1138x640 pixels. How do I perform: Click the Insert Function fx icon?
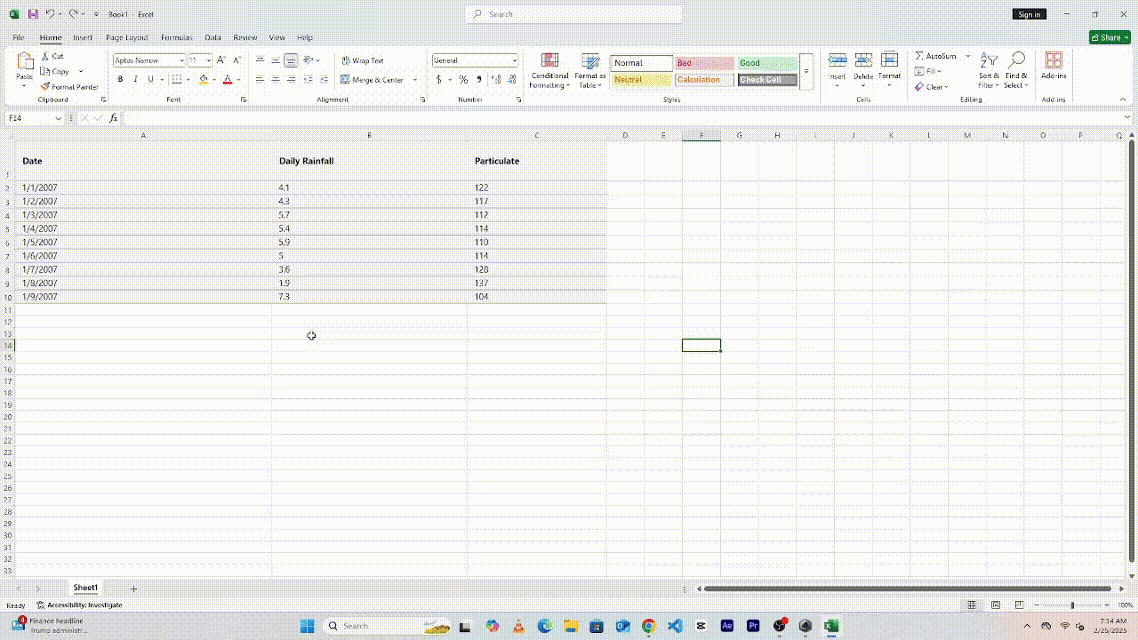(113, 118)
